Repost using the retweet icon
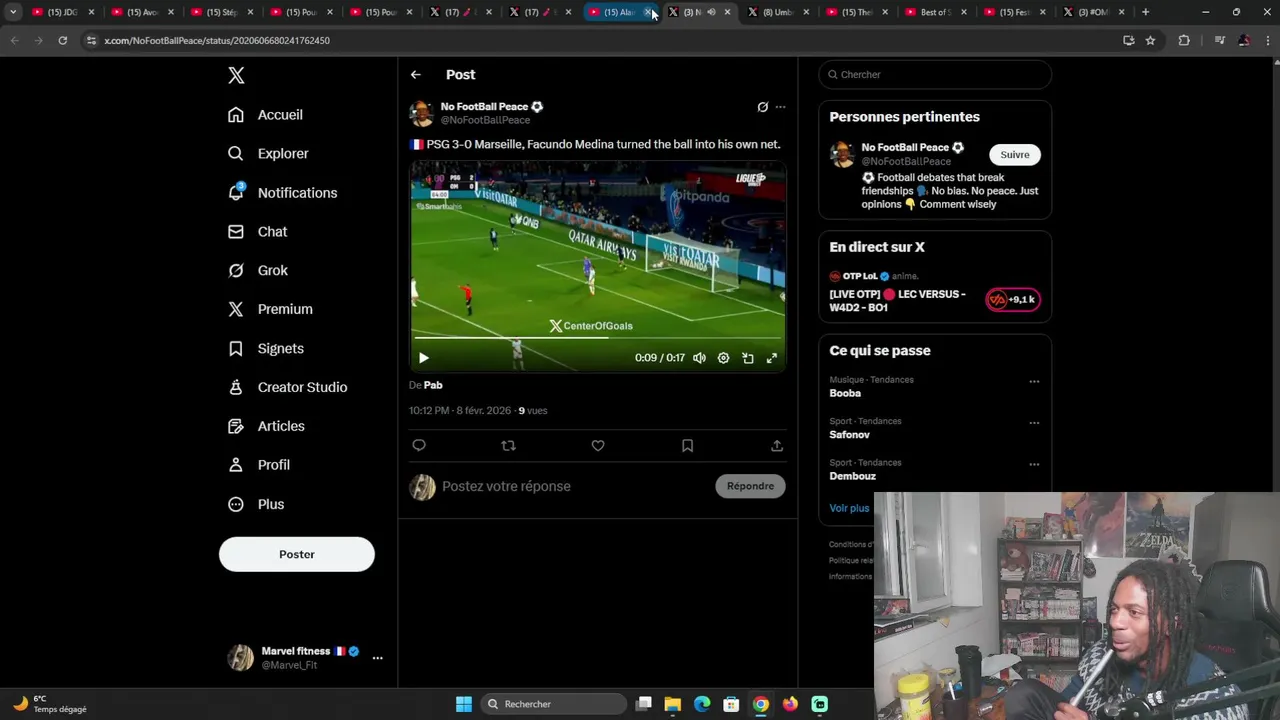Viewport: 1280px width, 720px height. (x=508, y=446)
